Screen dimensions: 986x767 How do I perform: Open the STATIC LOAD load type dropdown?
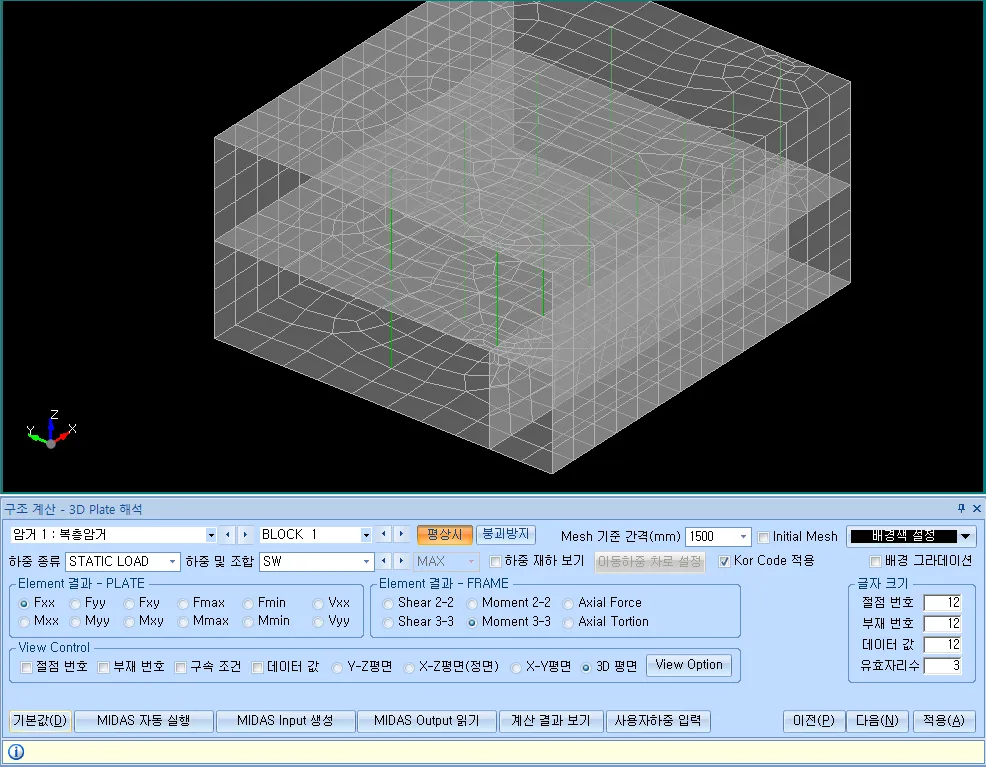(172, 561)
